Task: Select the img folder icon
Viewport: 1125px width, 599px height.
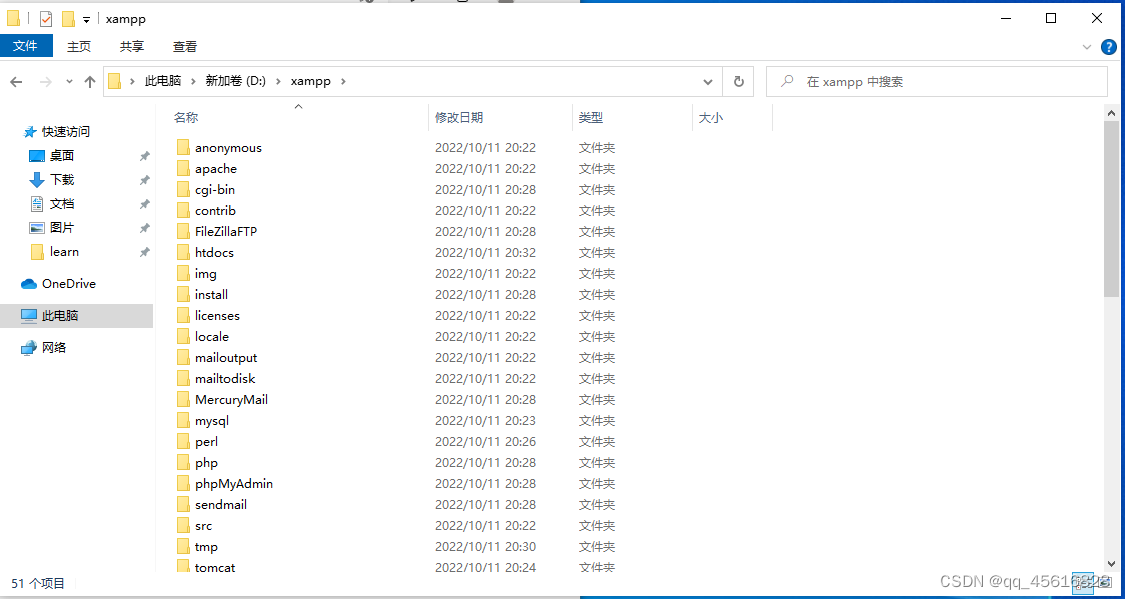Action: [x=183, y=273]
